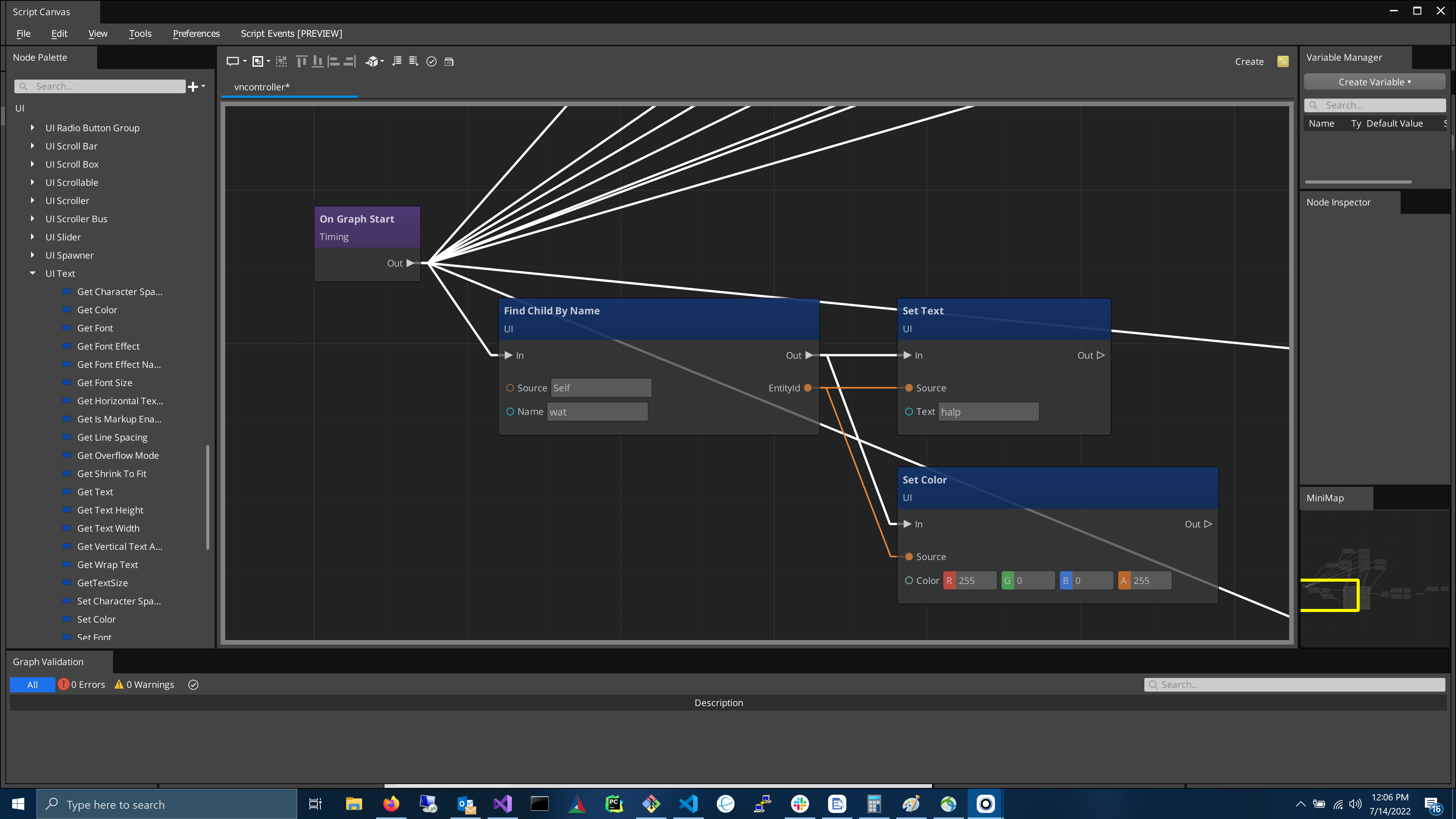Click the plus icon beside palette search

tap(193, 86)
